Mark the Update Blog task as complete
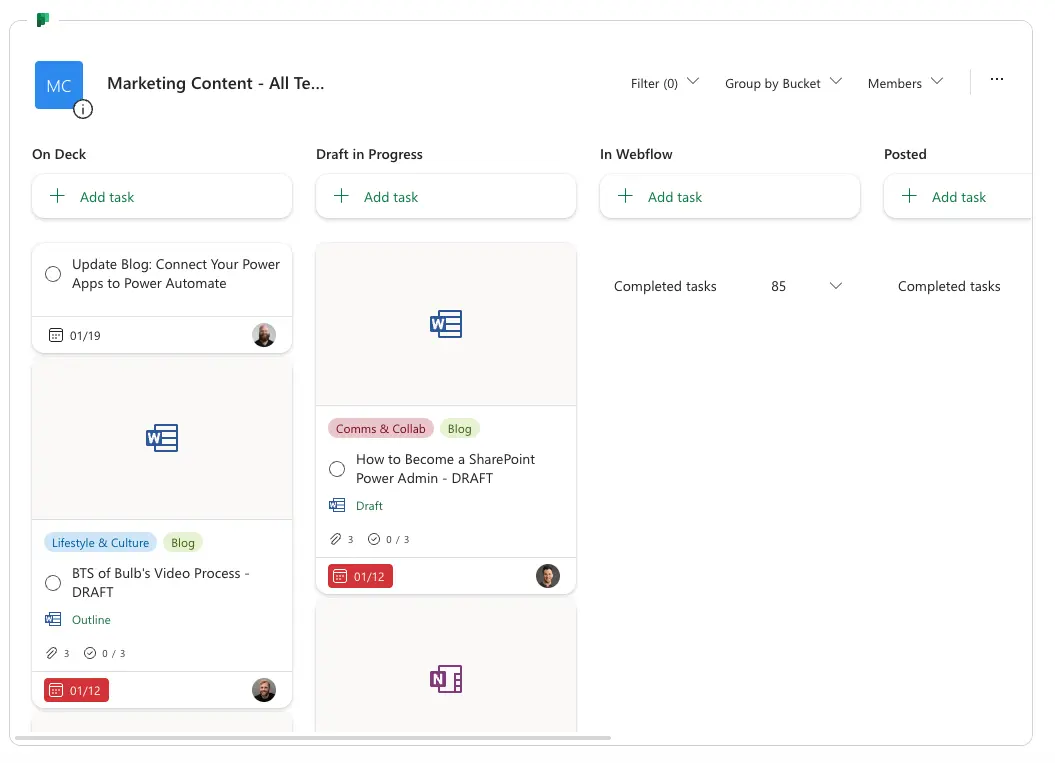This screenshot has width=1055, height=763. 53,273
